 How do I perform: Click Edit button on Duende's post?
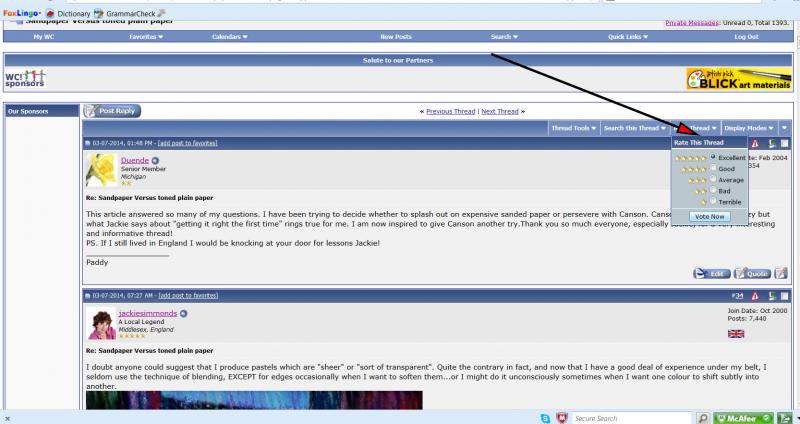(x=712, y=273)
